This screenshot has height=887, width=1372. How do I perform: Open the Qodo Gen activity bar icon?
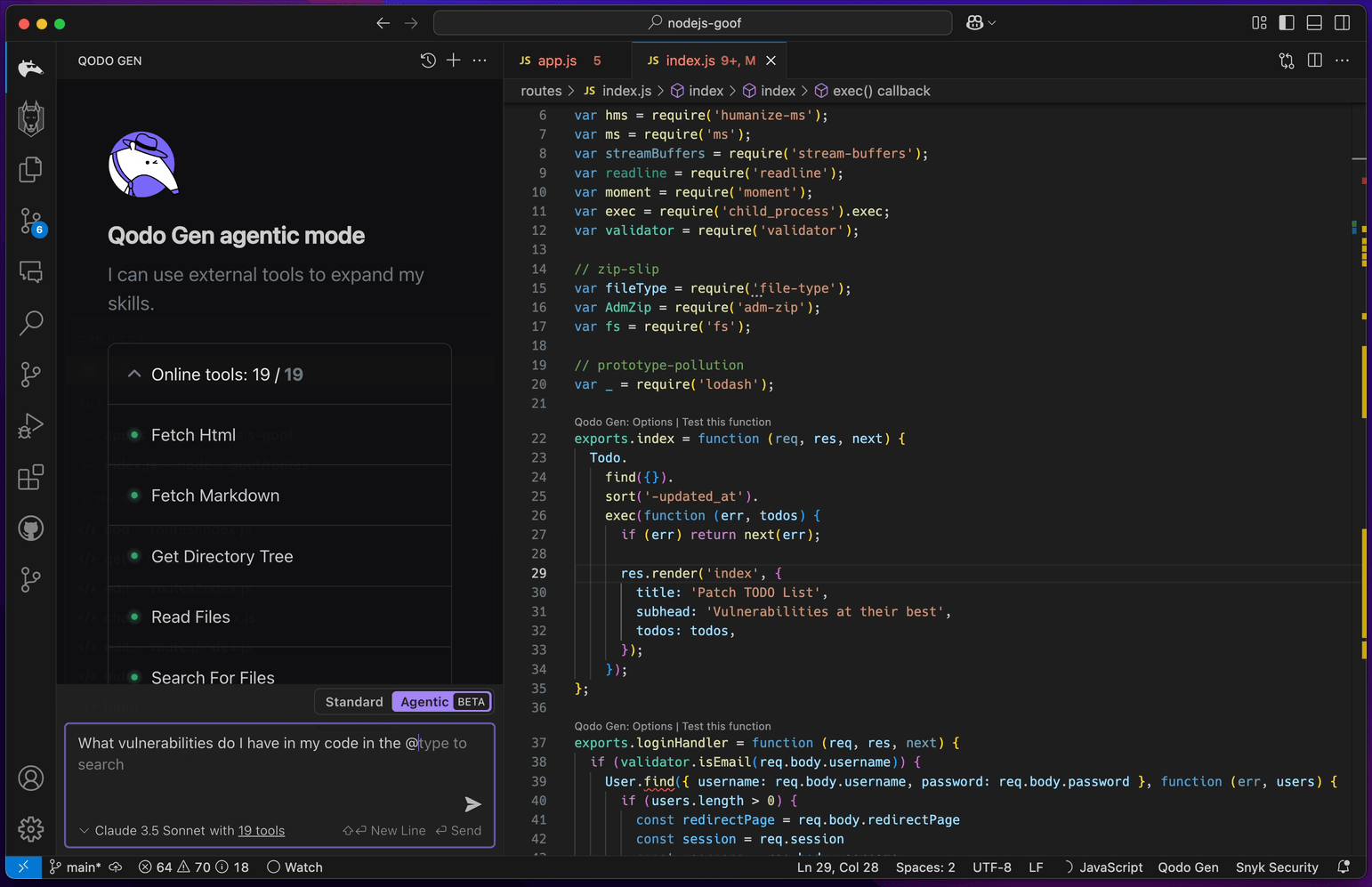click(x=31, y=69)
